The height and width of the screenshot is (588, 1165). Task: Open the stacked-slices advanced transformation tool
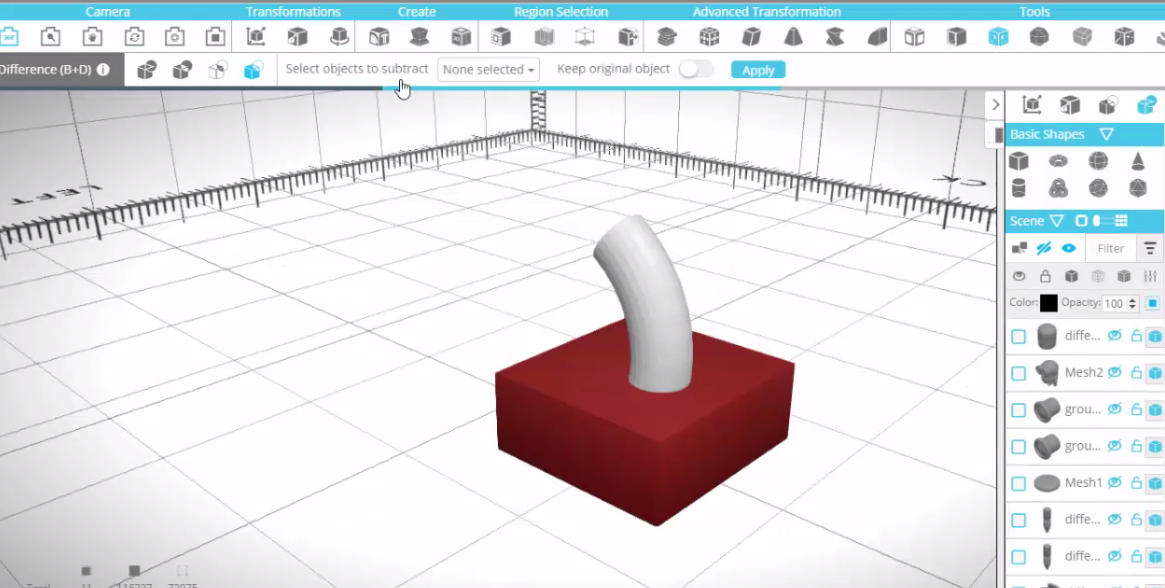point(667,36)
